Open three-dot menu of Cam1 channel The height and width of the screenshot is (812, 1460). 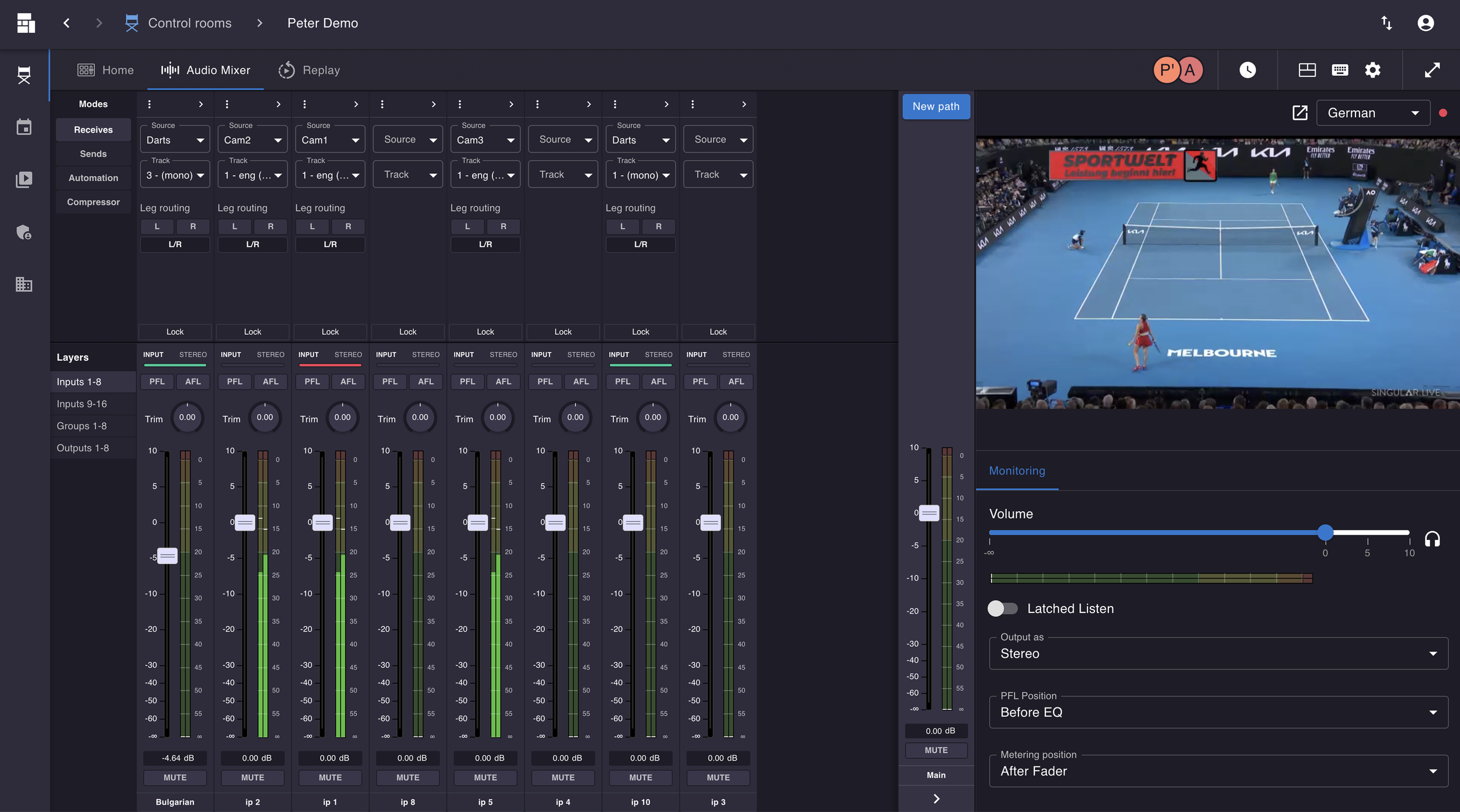(x=305, y=104)
